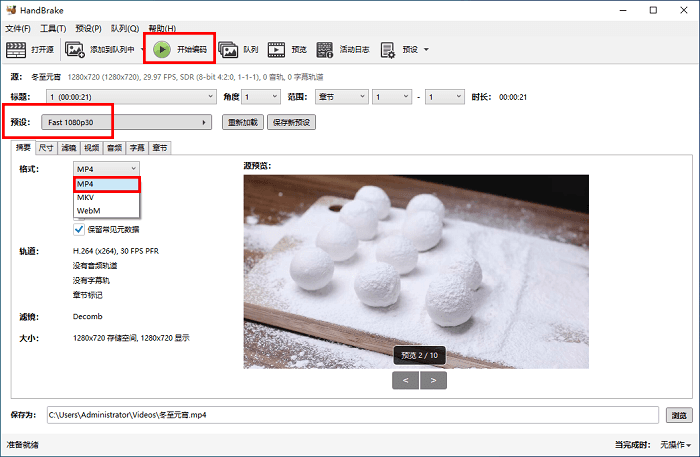Click the HandBrake app logo in title bar
This screenshot has height=457, width=700.
click(11, 10)
